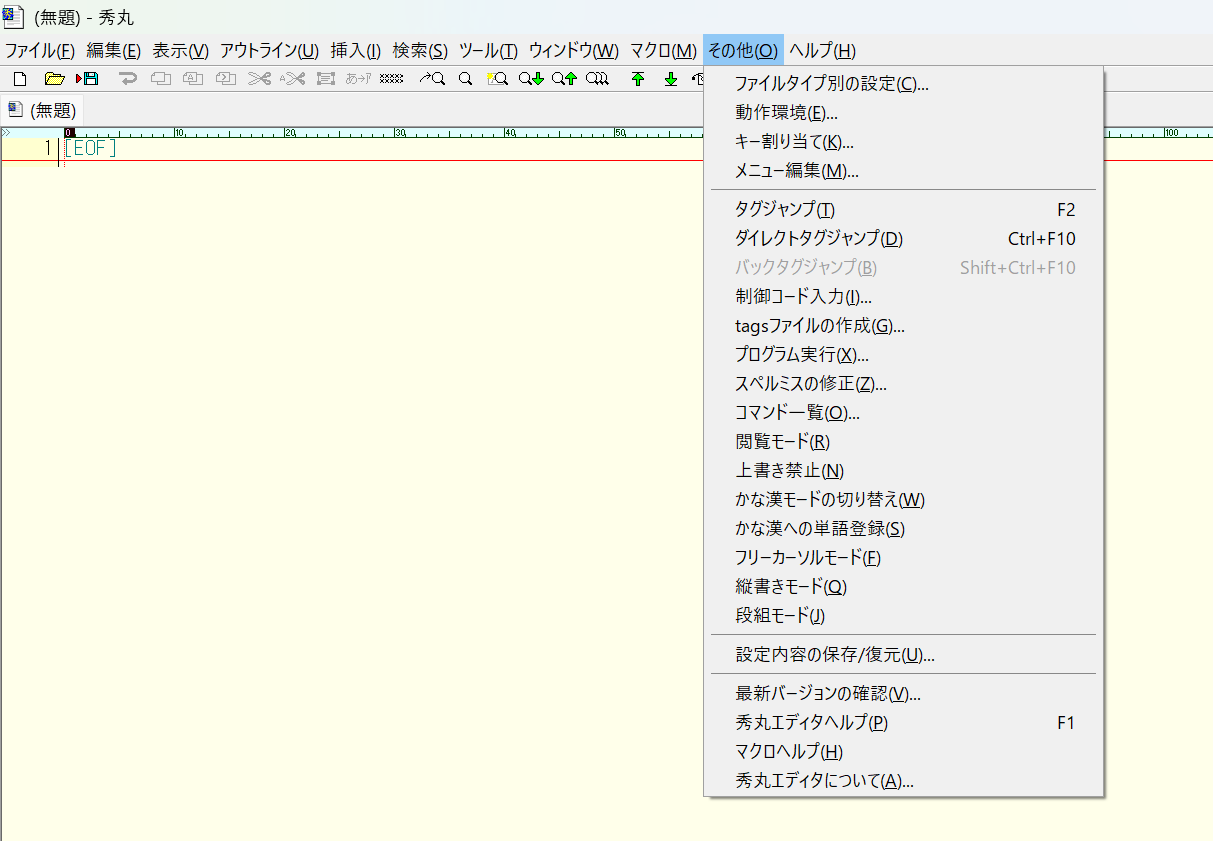Click 秀丸エディタについて(A)... menu entry

[x=824, y=781]
